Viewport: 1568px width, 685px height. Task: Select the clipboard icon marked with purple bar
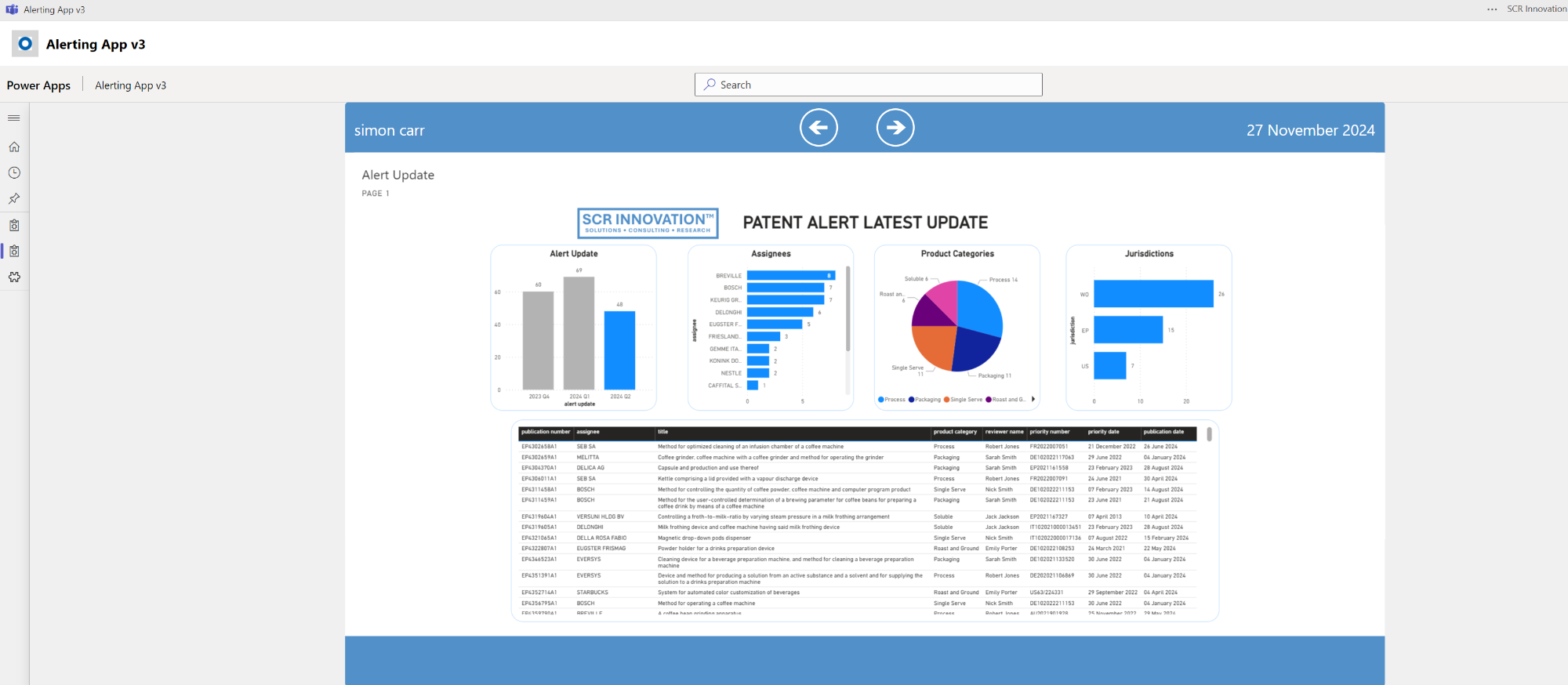(x=14, y=251)
